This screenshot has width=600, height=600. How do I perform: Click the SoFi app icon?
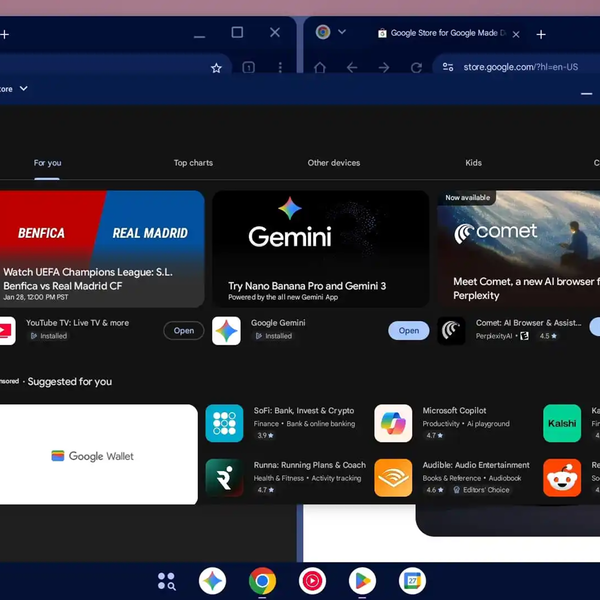pos(224,423)
